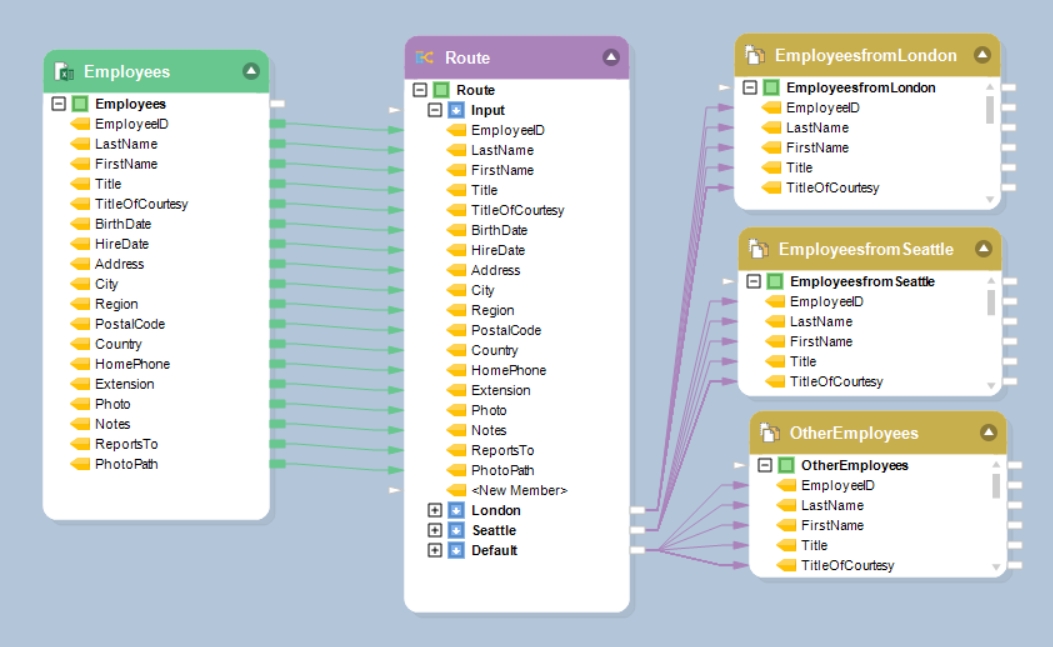Click field icon next to TitleOfCourtesy in OtherEmployees
Viewport: 1053px width, 647px height.
point(786,565)
